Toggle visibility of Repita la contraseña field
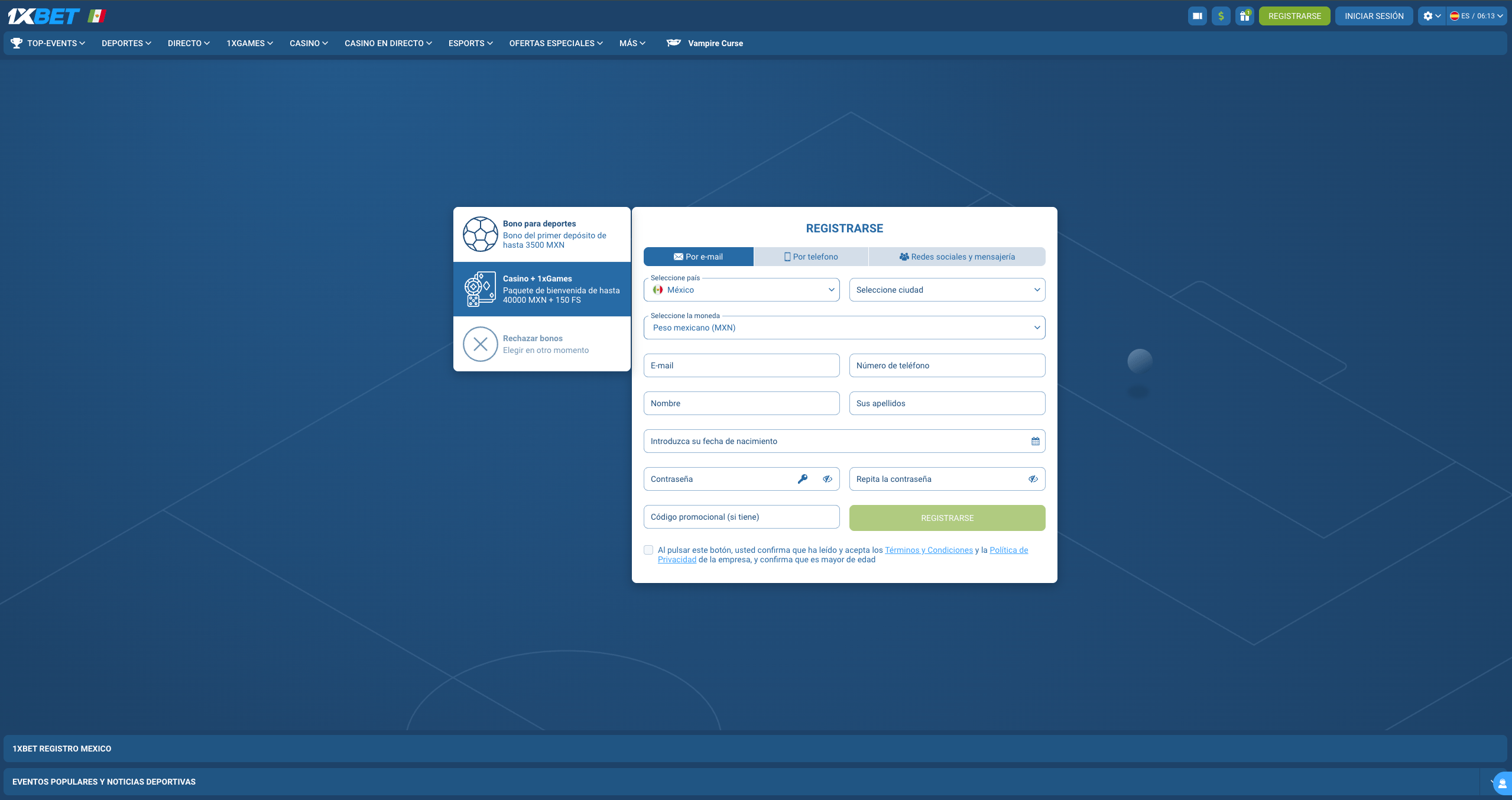Image resolution: width=1512 pixels, height=800 pixels. (x=1033, y=479)
